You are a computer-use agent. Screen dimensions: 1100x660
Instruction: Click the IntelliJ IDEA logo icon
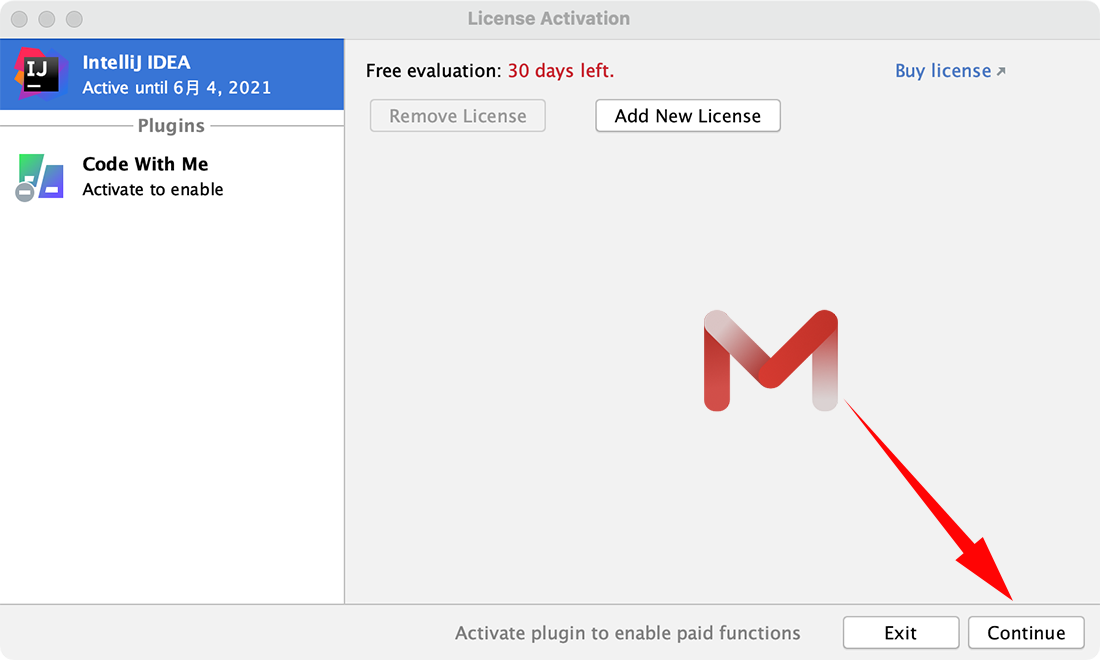[40, 74]
